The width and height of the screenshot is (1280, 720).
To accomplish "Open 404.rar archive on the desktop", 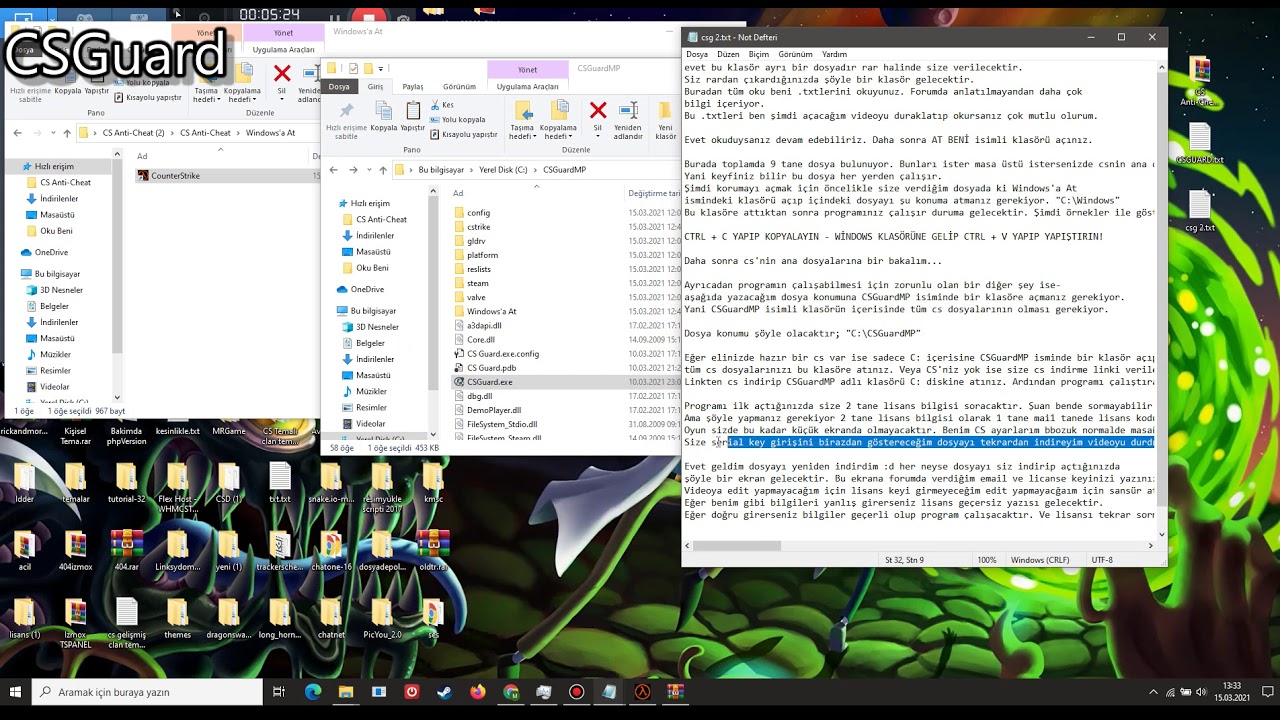I will 126,550.
